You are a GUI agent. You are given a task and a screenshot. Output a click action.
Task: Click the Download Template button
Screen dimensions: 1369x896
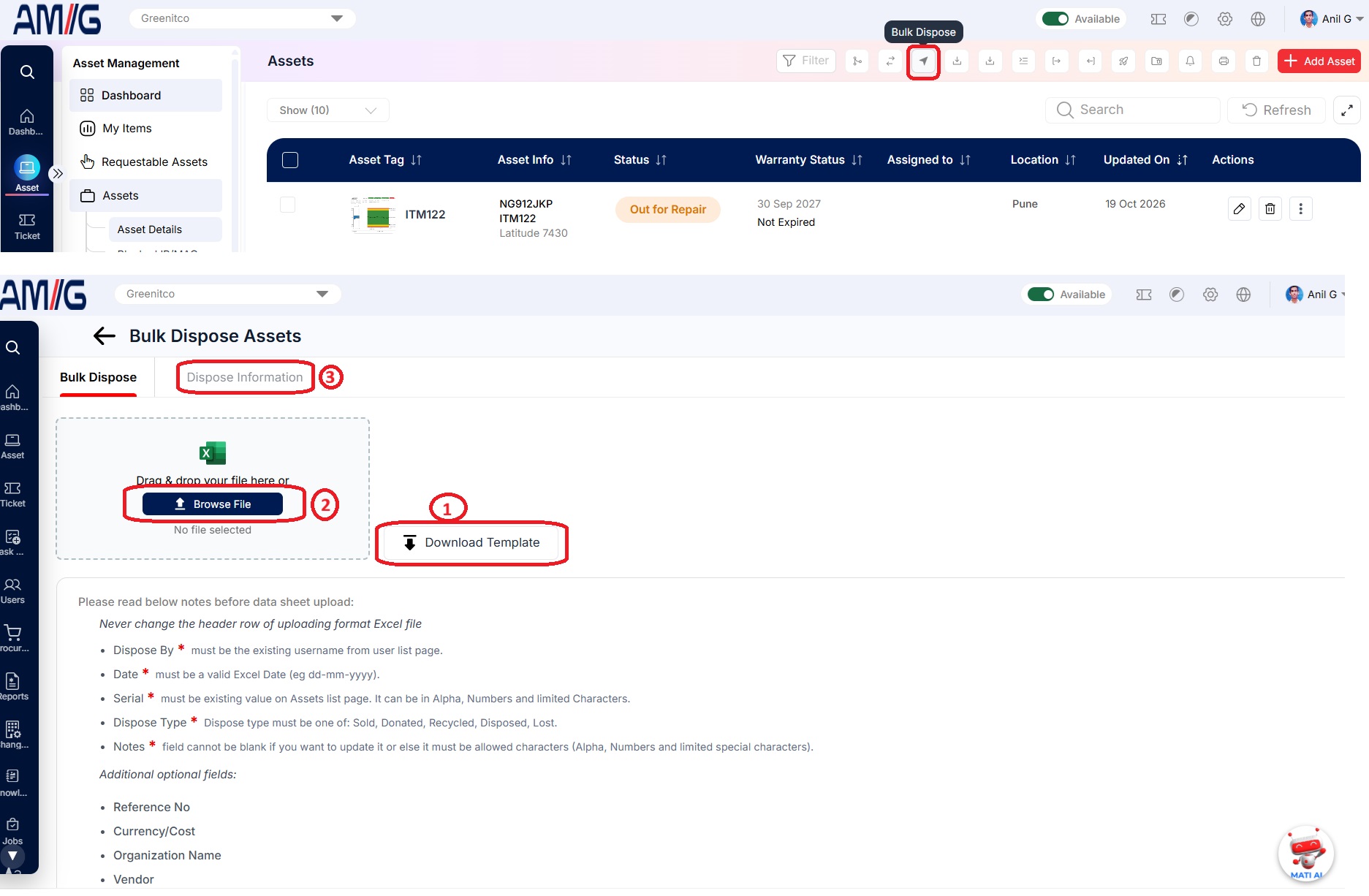click(471, 543)
